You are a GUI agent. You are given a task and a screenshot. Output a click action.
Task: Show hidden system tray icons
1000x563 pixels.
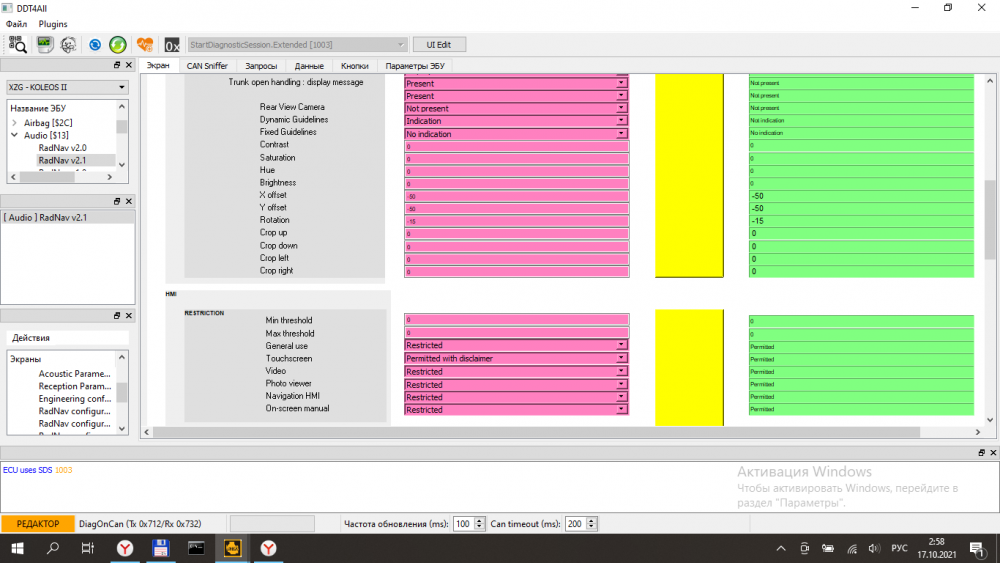coord(781,548)
